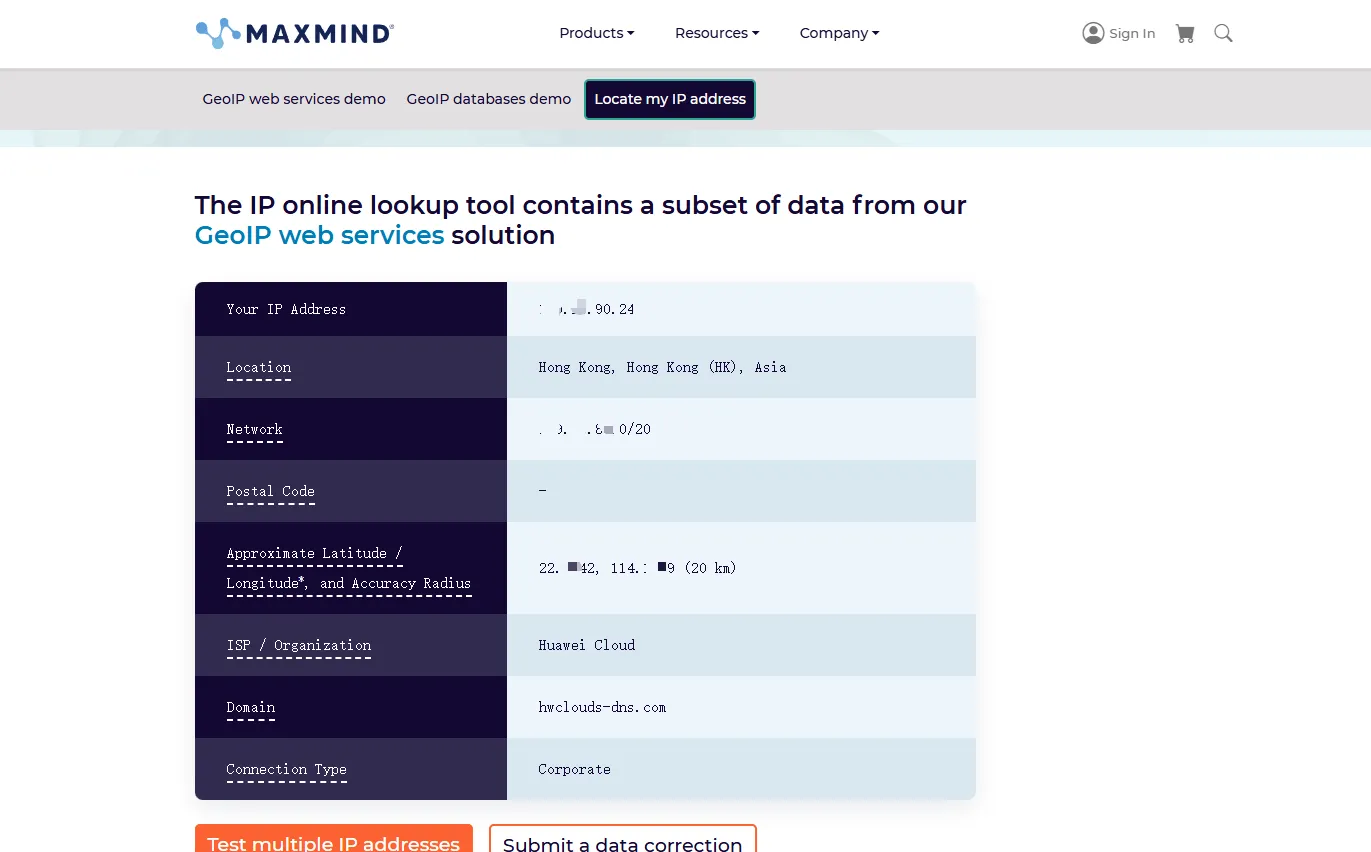This screenshot has width=1371, height=852.
Task: Click the Domain field label
Action: click(x=250, y=707)
